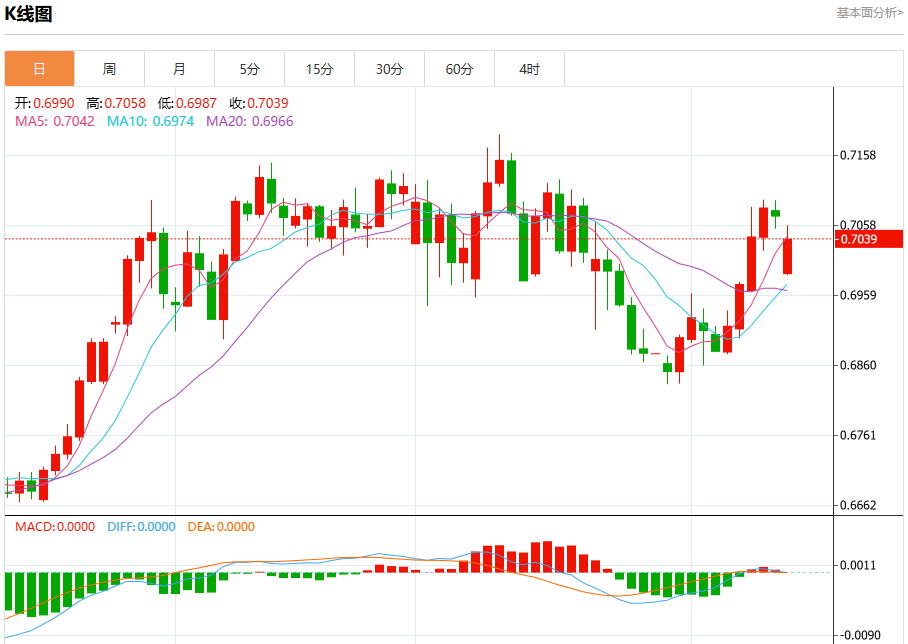Switch to the 周 weekly tab
The image size is (908, 644).
(x=109, y=69)
